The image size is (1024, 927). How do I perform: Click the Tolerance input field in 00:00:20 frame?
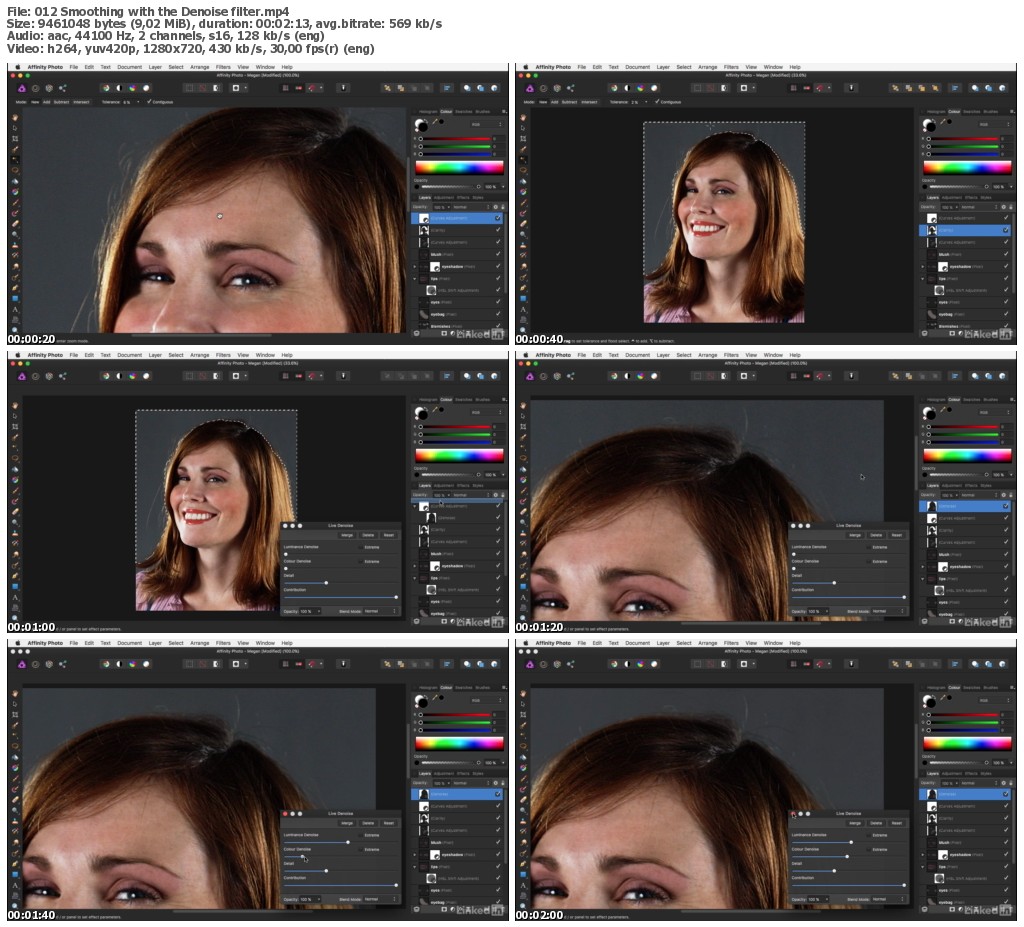[127, 102]
